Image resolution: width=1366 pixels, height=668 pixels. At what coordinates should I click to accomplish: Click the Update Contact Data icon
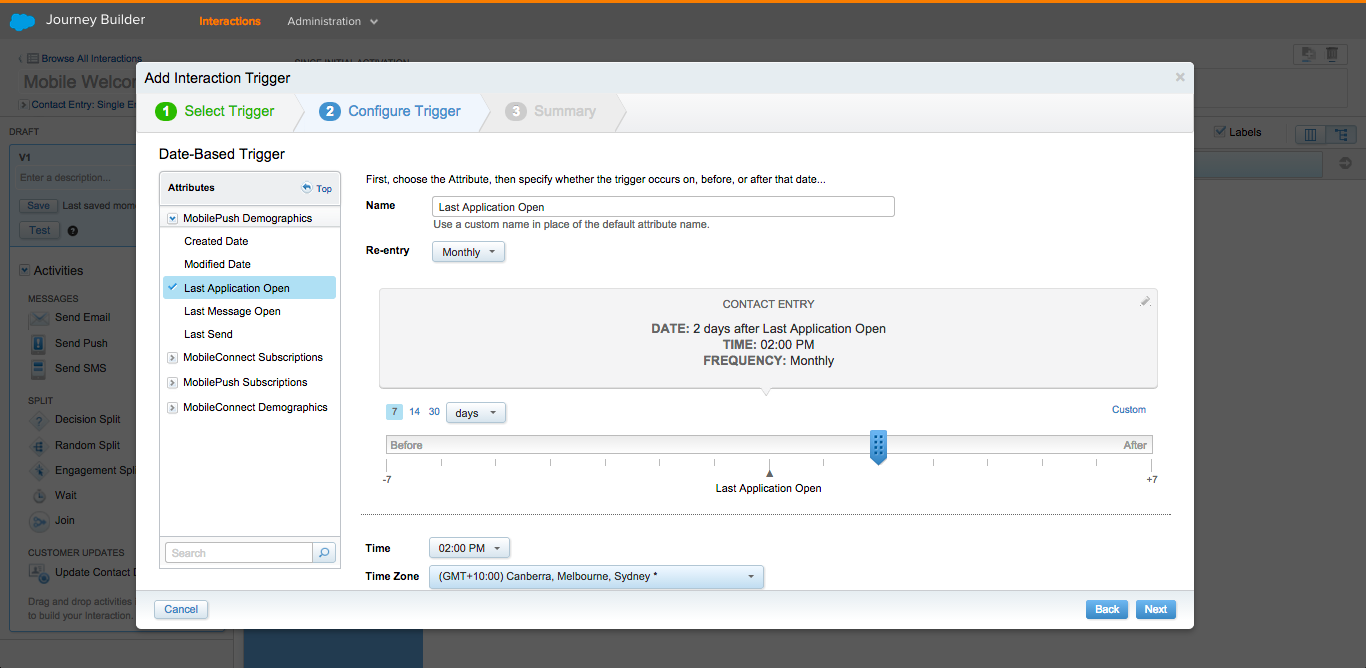[39, 572]
